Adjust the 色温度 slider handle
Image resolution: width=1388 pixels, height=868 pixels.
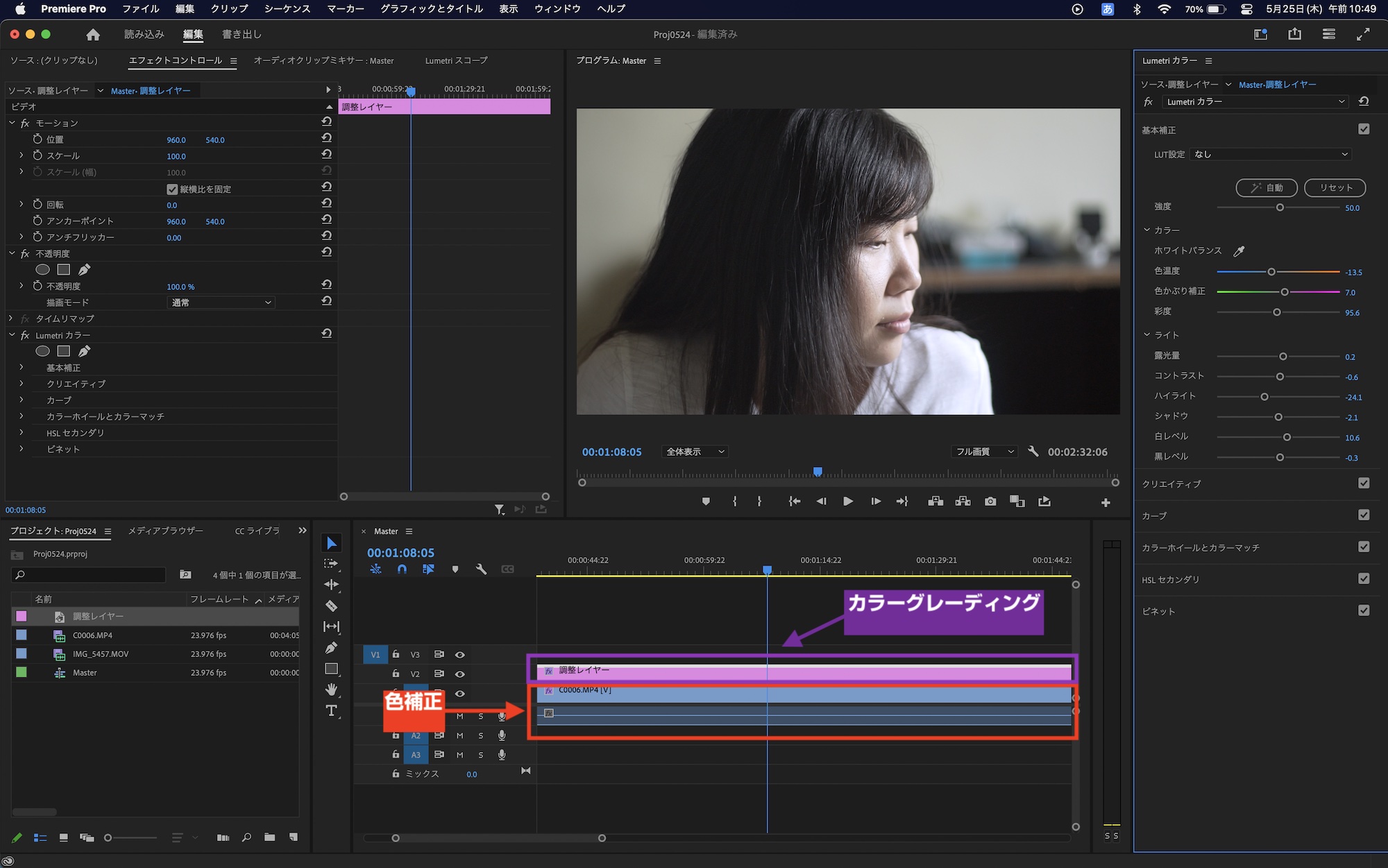pos(1271,272)
